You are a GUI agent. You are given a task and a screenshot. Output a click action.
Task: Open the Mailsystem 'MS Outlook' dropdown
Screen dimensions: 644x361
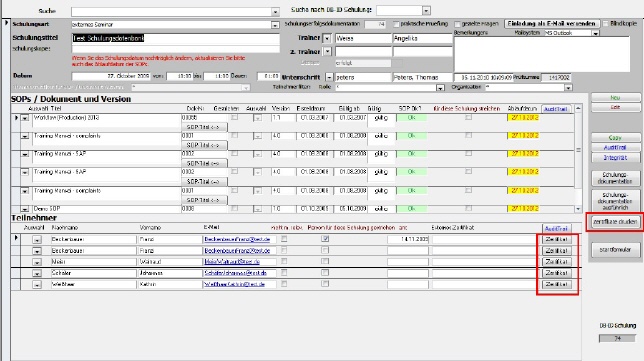pyautogui.click(x=596, y=33)
